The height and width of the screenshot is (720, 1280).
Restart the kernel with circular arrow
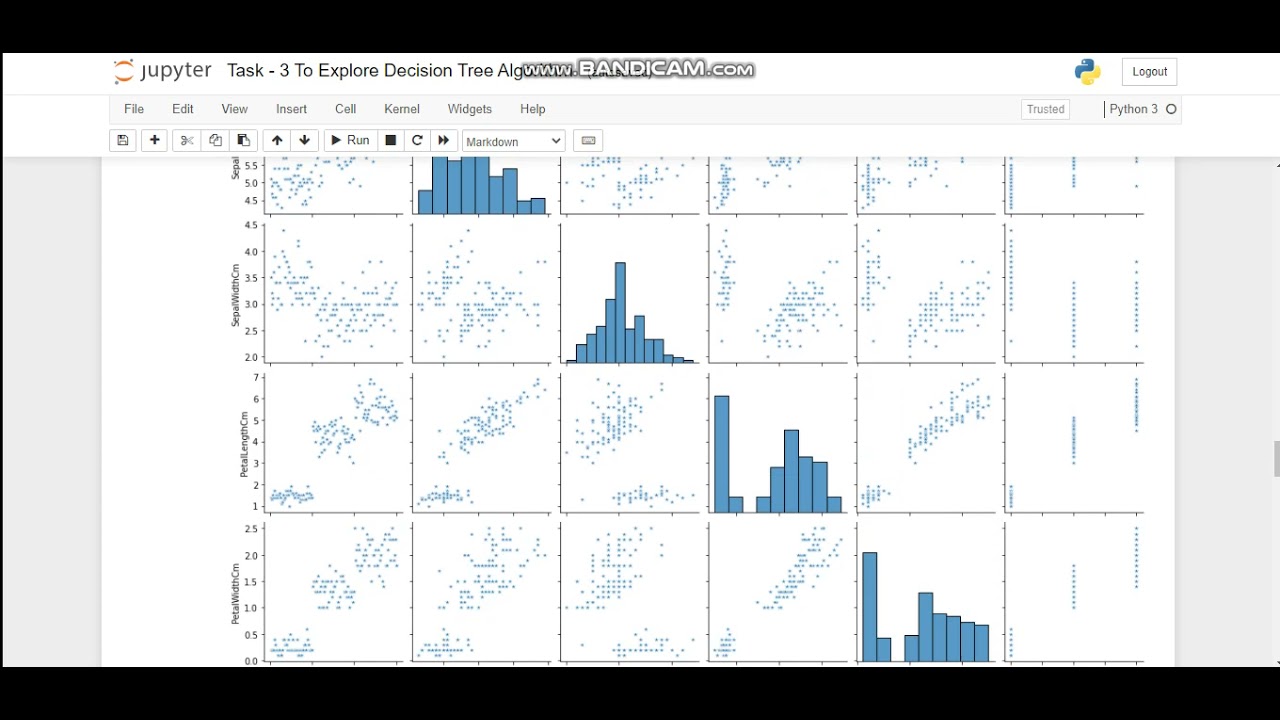(x=418, y=141)
